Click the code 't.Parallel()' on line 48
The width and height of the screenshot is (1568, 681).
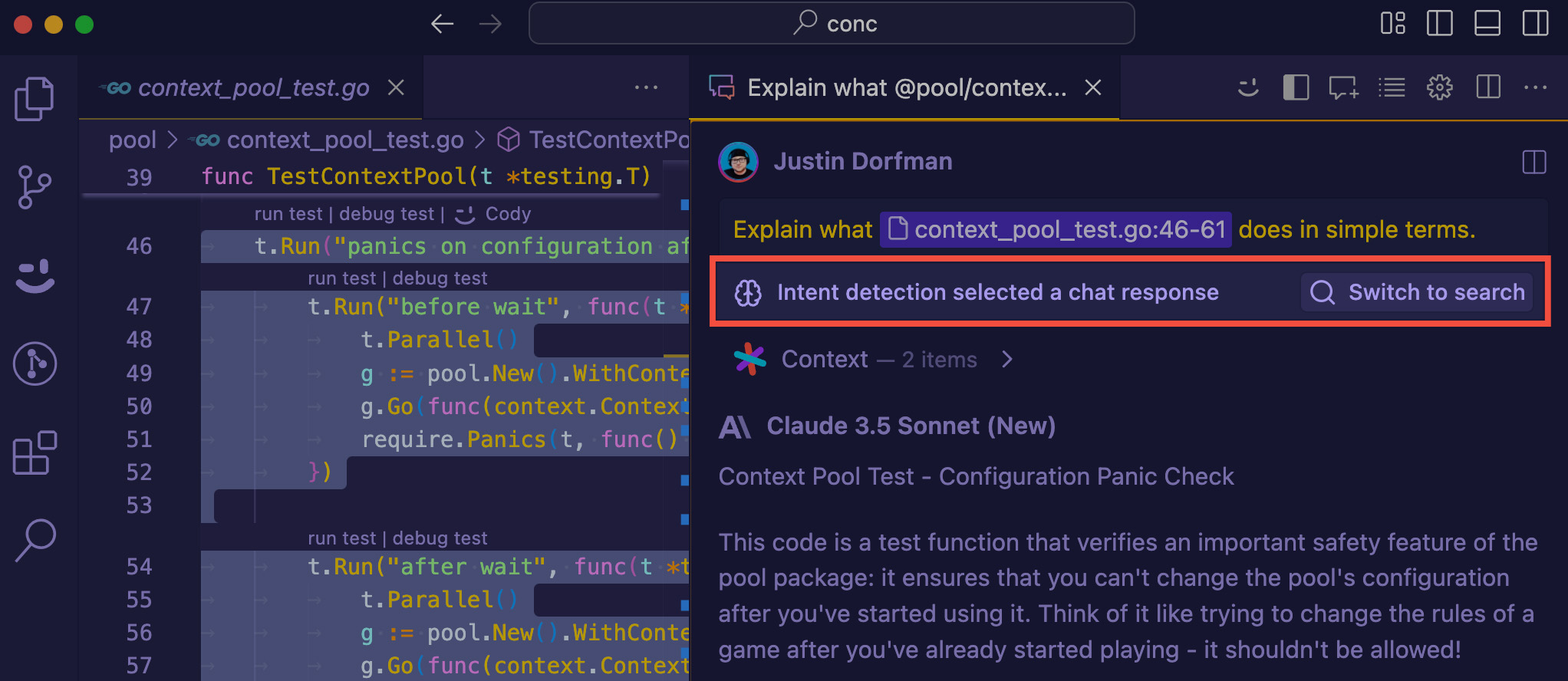tap(440, 340)
